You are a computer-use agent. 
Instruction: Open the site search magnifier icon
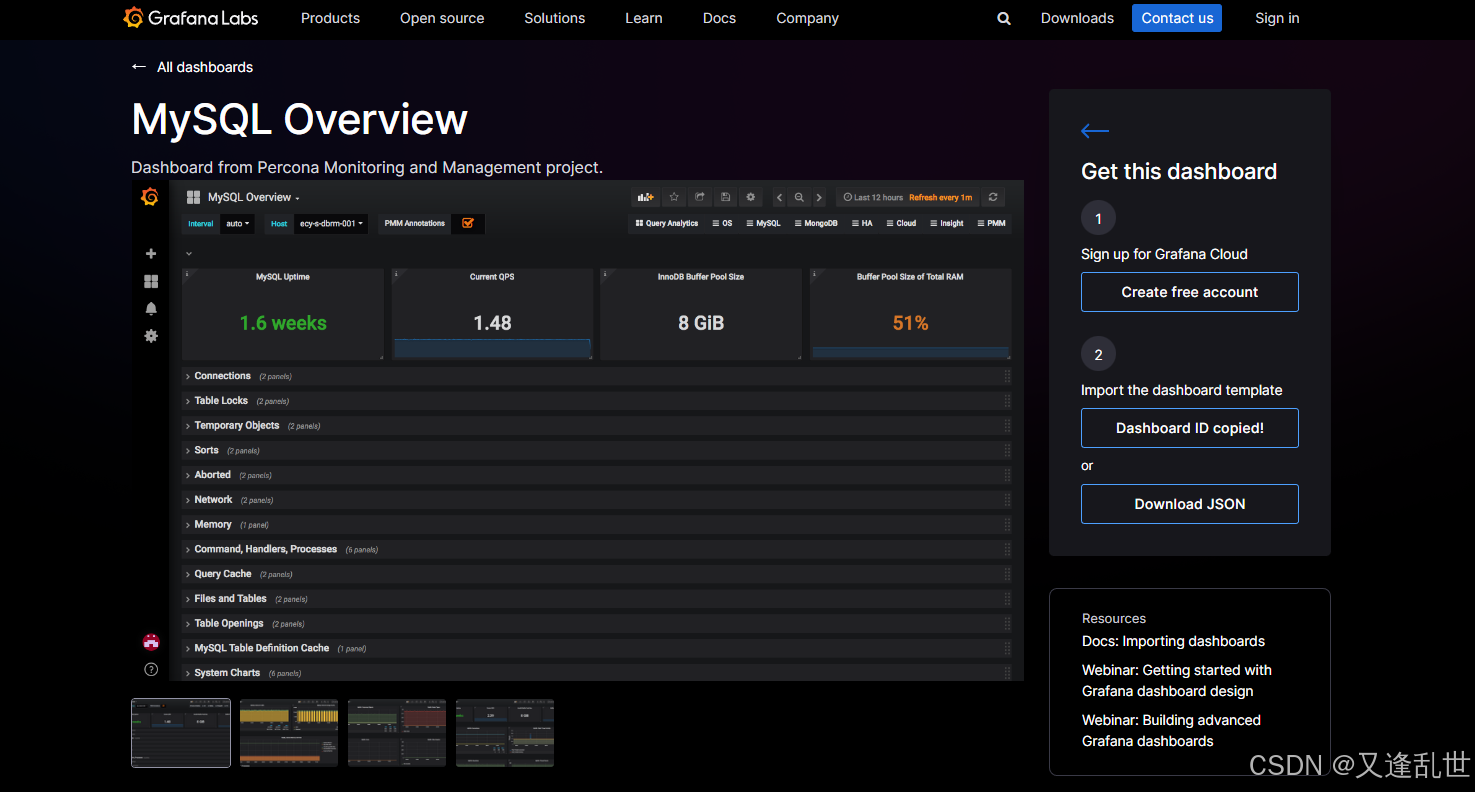tap(1004, 18)
